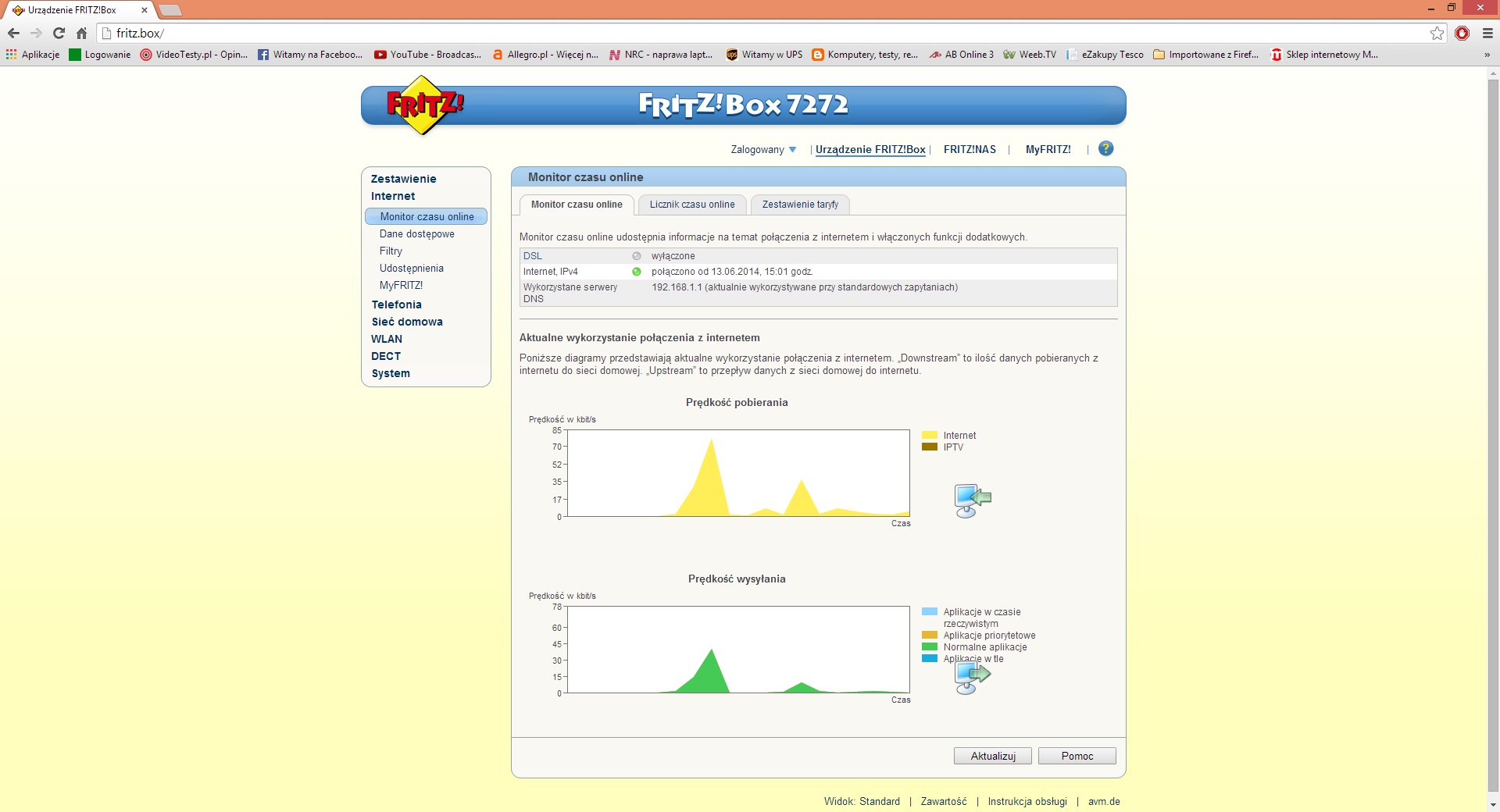Expand the bookmarks overflow chevron
This screenshot has width=1500, height=812.
coord(1488,55)
